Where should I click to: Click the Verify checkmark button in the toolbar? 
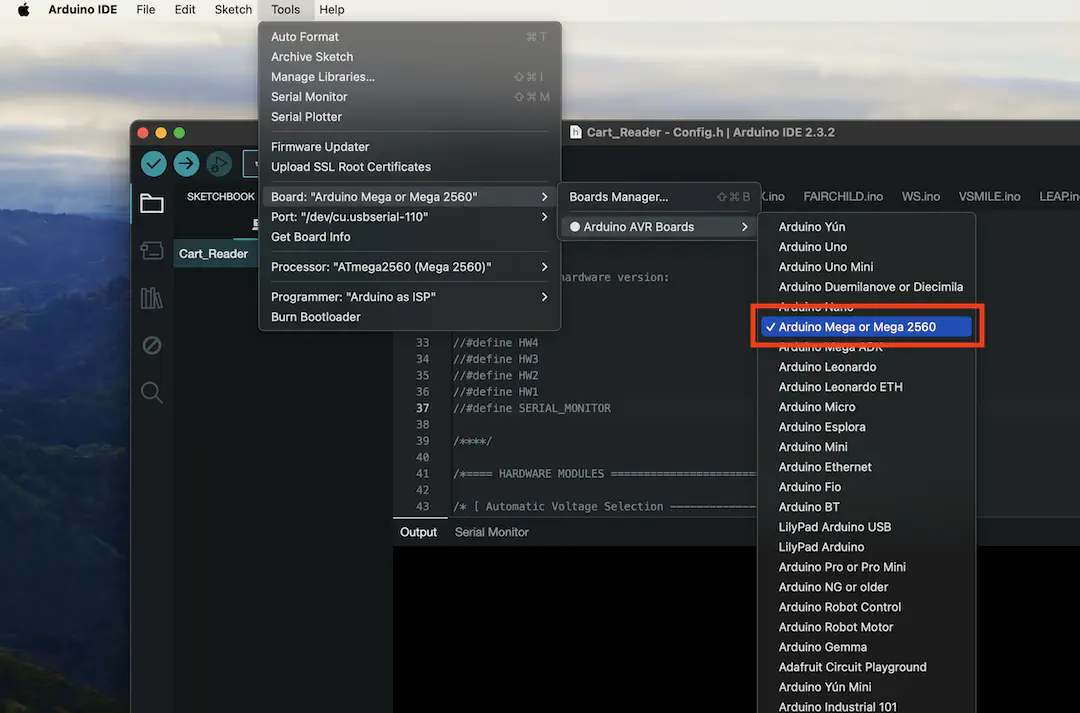click(154, 164)
